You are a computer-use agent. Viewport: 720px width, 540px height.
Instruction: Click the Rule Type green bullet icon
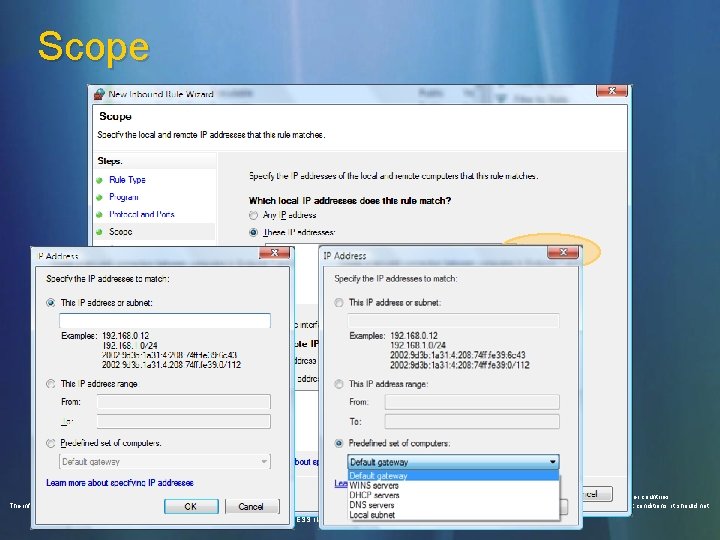coord(100,180)
